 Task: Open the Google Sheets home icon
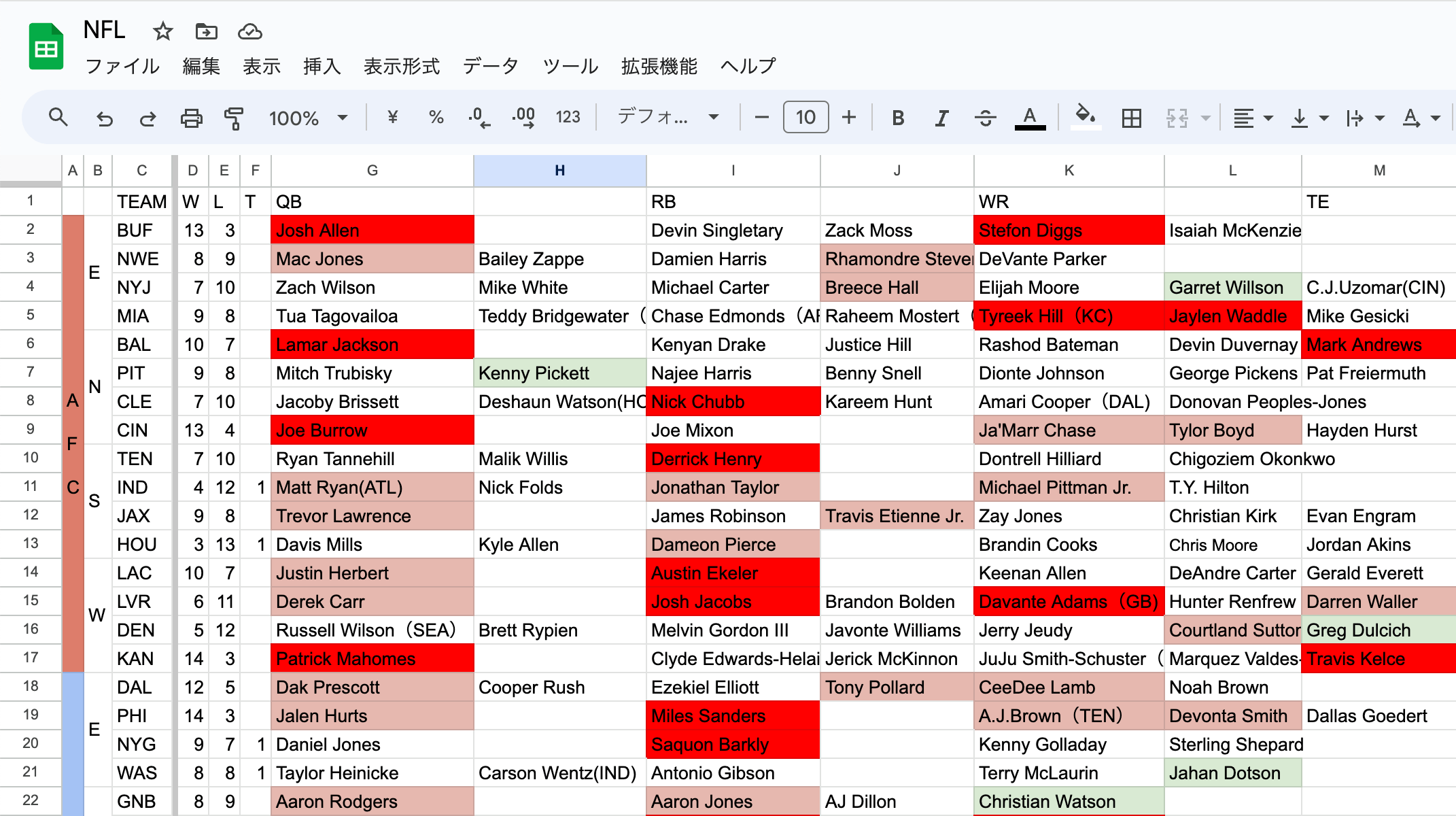click(x=46, y=47)
